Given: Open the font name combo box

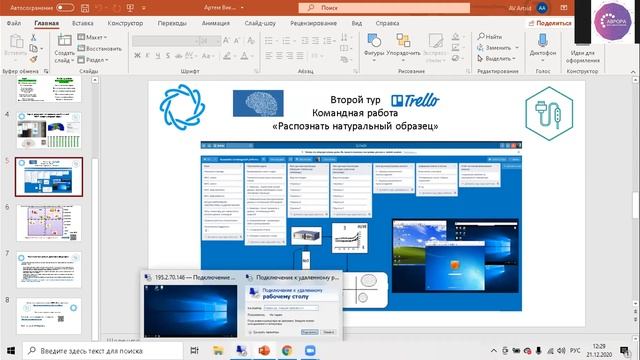Looking at the screenshot, I should [x=165, y=41].
